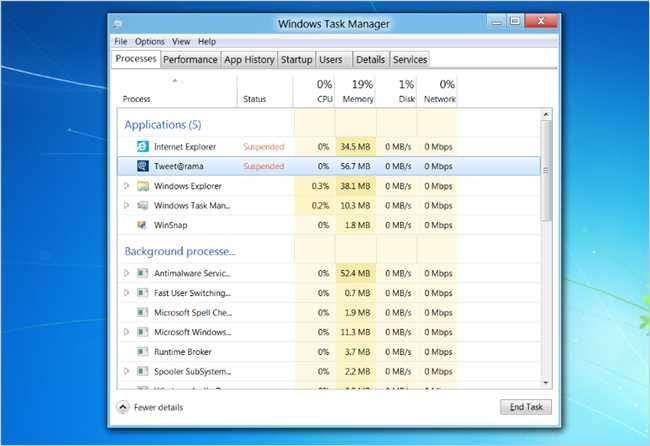Image resolution: width=650 pixels, height=446 pixels.
Task: Click the 56.7 MB memory value
Action: coord(355,166)
